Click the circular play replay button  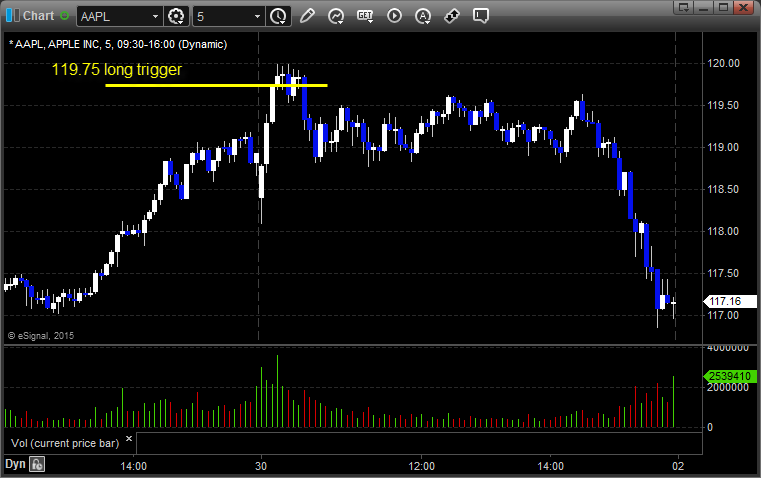[394, 16]
